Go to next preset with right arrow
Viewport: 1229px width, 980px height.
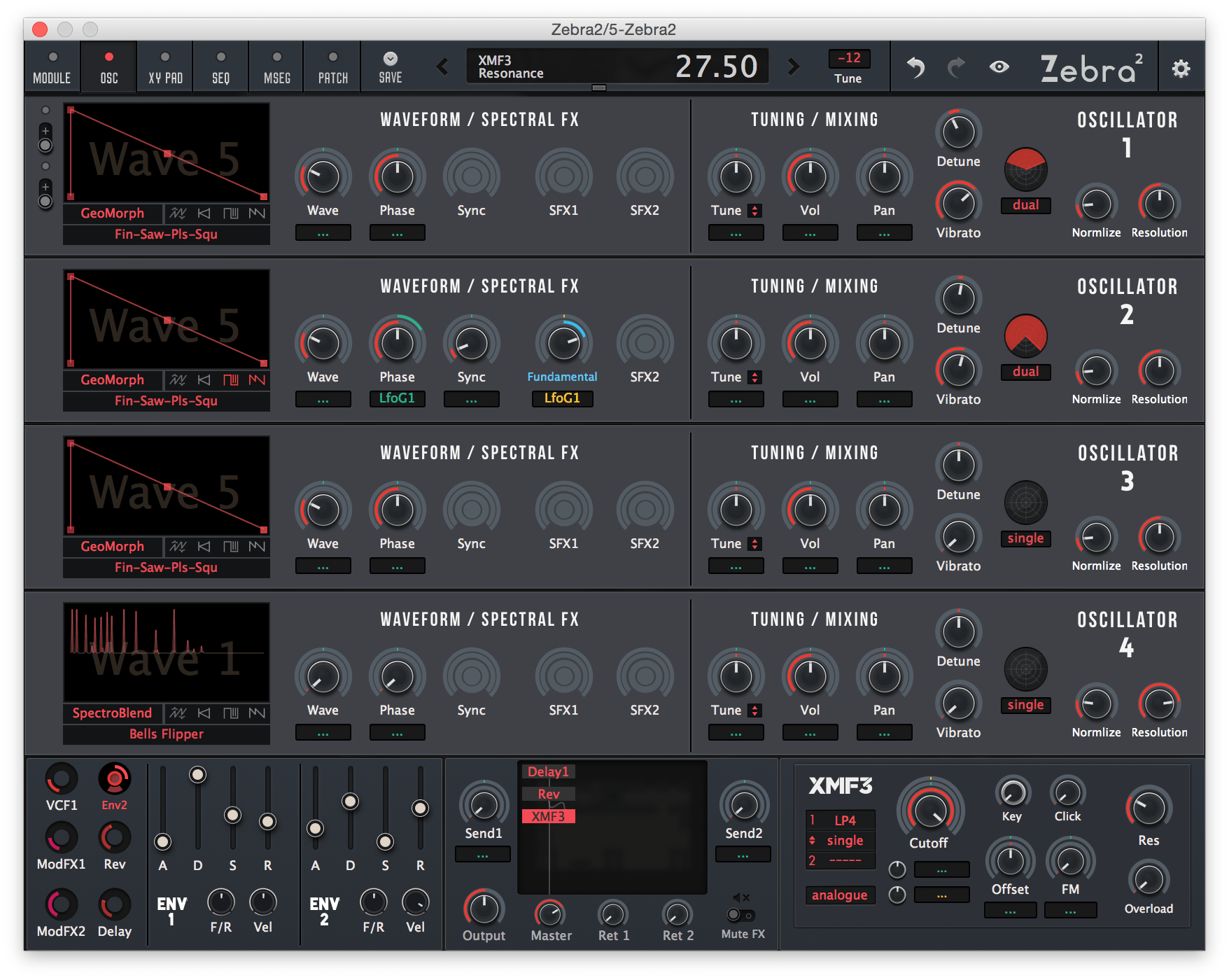[793, 67]
